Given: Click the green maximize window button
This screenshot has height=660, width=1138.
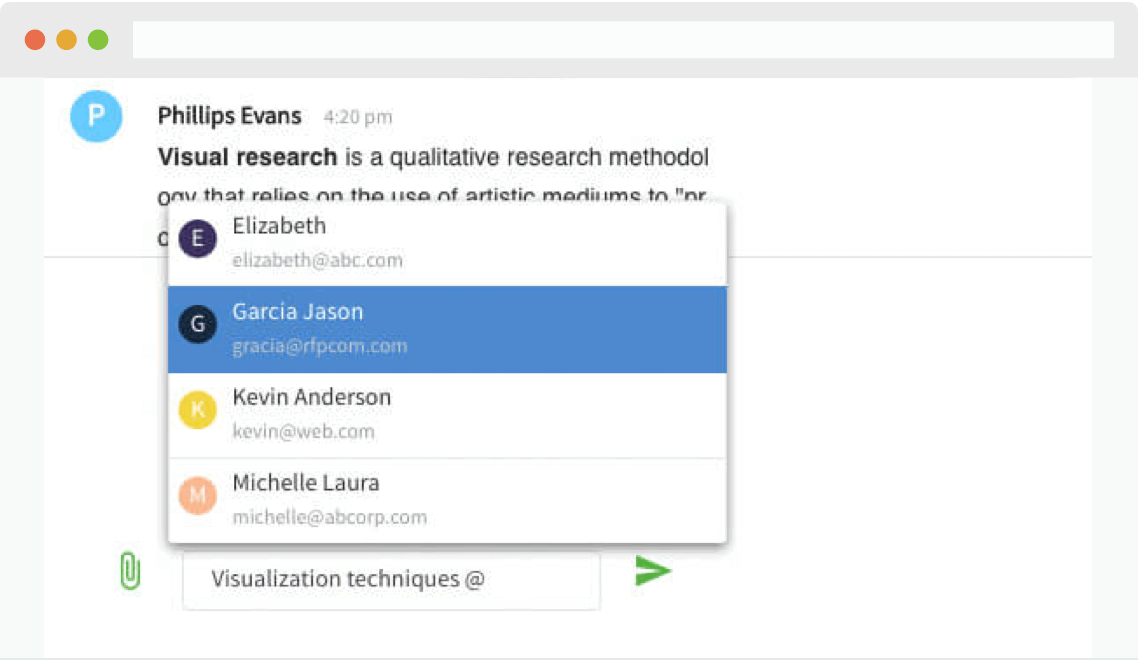Looking at the screenshot, I should 98,40.
